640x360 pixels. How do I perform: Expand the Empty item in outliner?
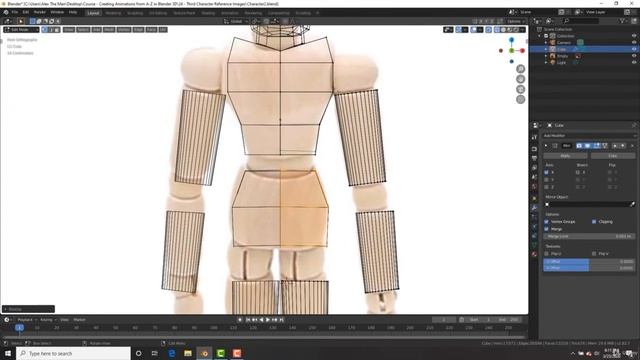tap(546, 56)
